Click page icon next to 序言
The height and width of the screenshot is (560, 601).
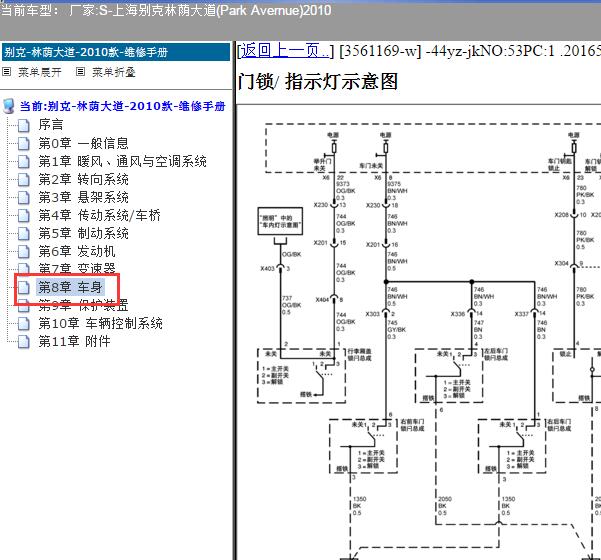[x=24, y=125]
